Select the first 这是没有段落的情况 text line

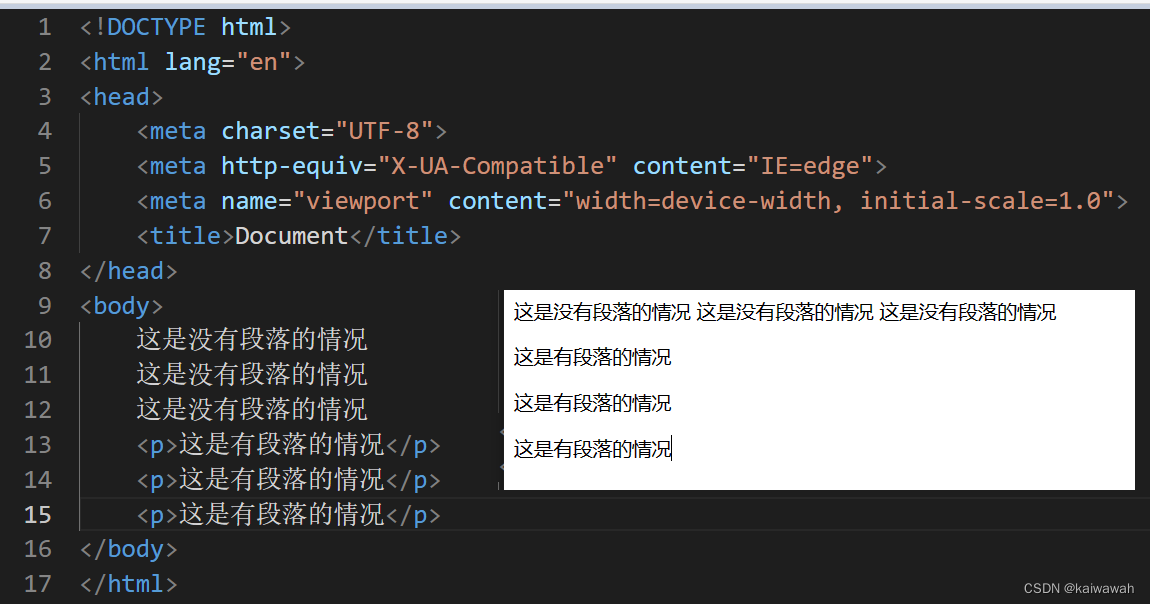click(251, 340)
